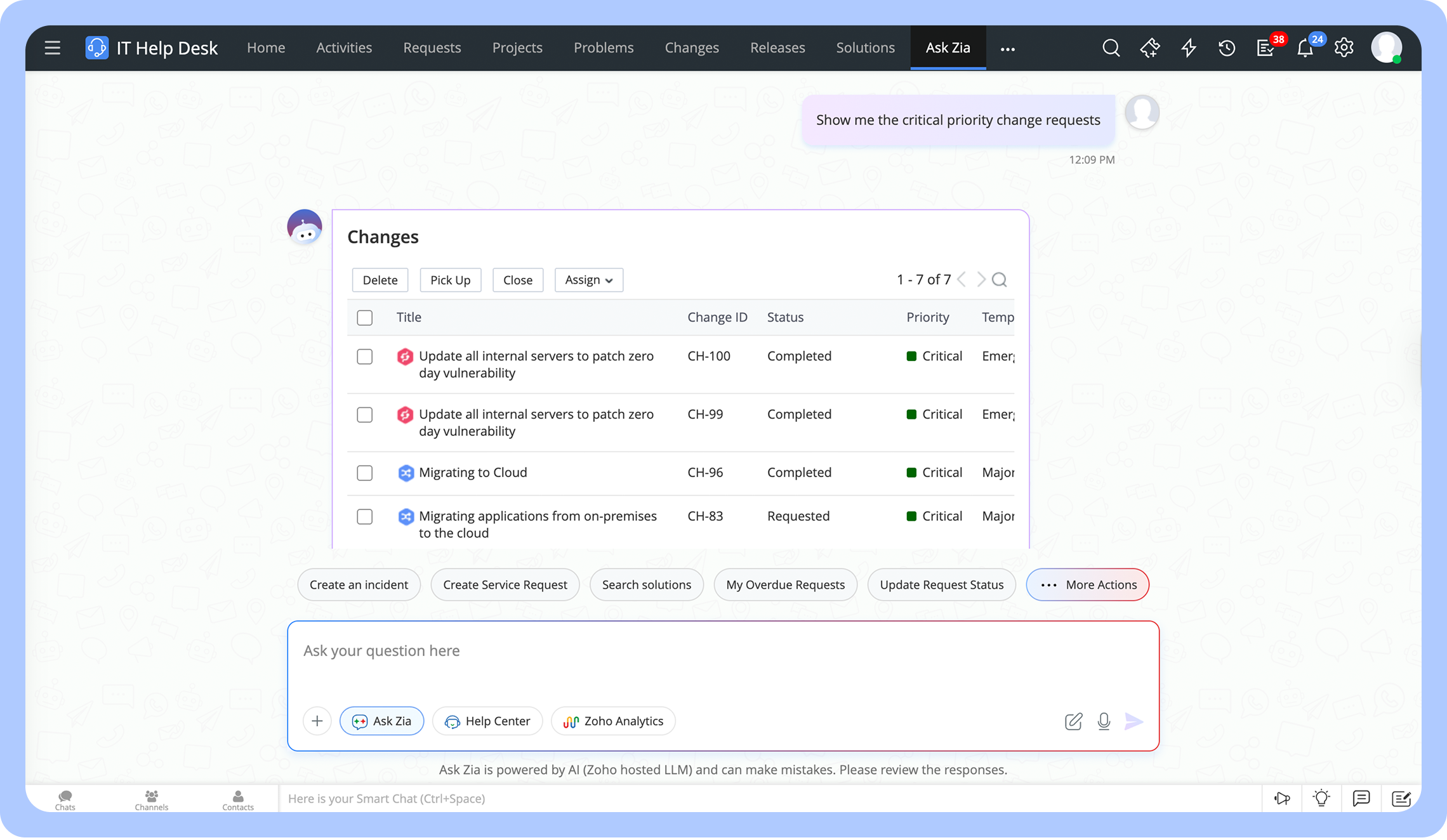
Task: Open the More Actions suggestions list
Action: click(1087, 585)
